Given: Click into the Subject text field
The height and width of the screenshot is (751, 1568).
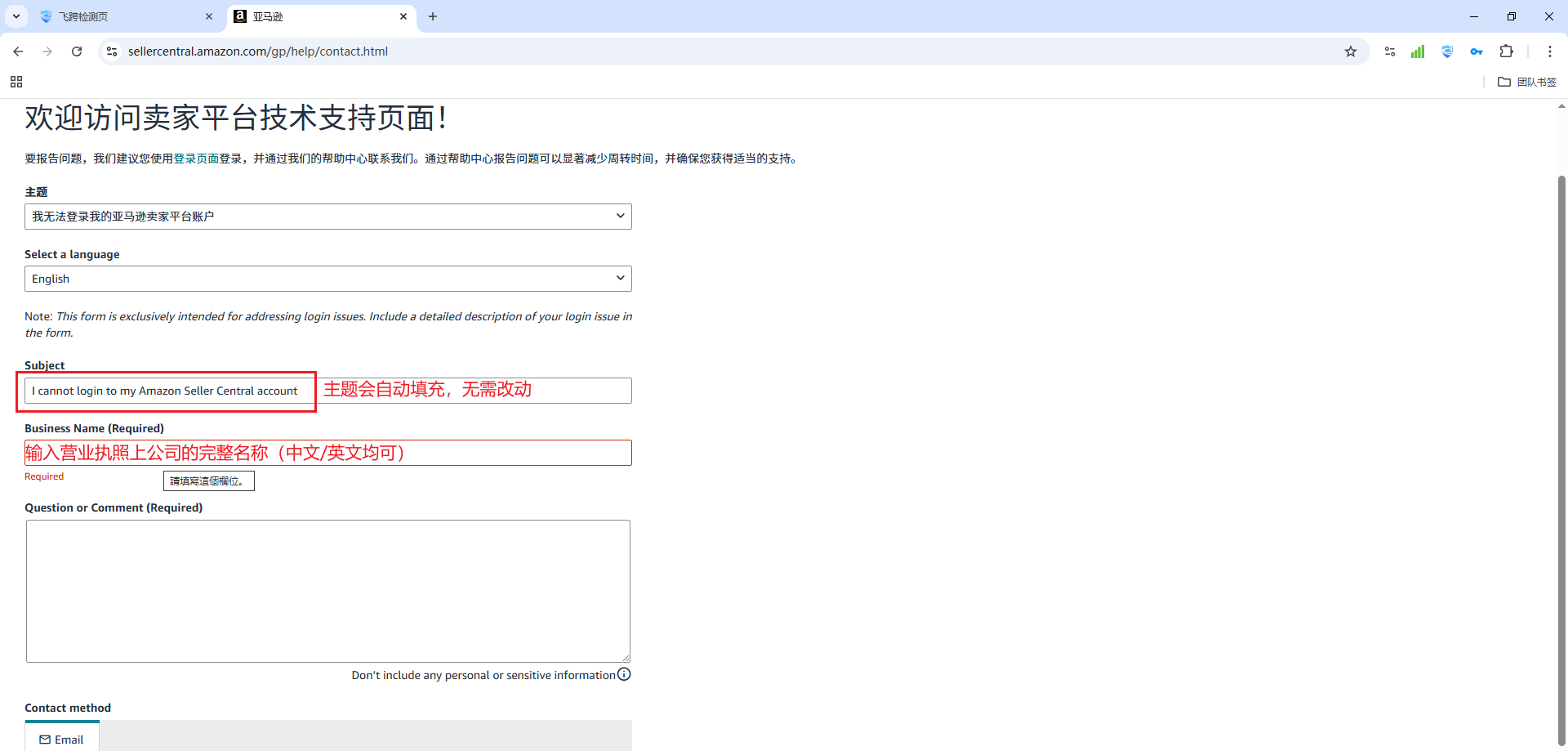Looking at the screenshot, I should (x=328, y=391).
